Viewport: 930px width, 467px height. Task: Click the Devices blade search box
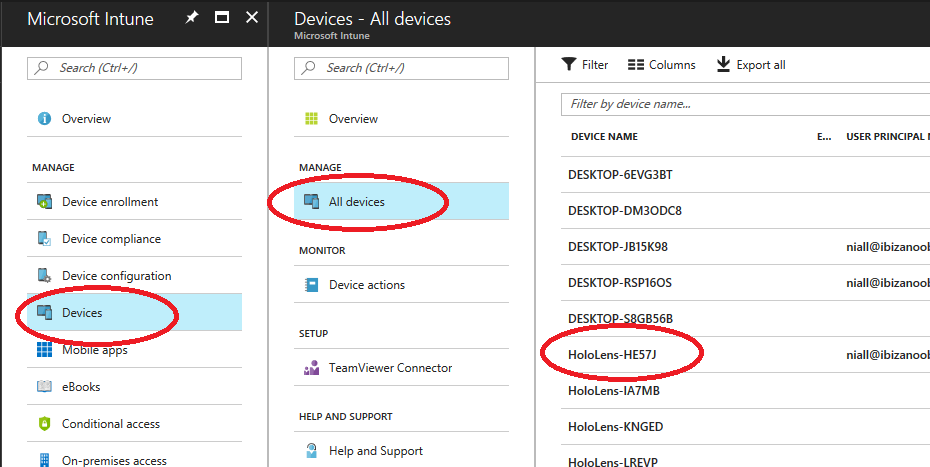tap(402, 68)
